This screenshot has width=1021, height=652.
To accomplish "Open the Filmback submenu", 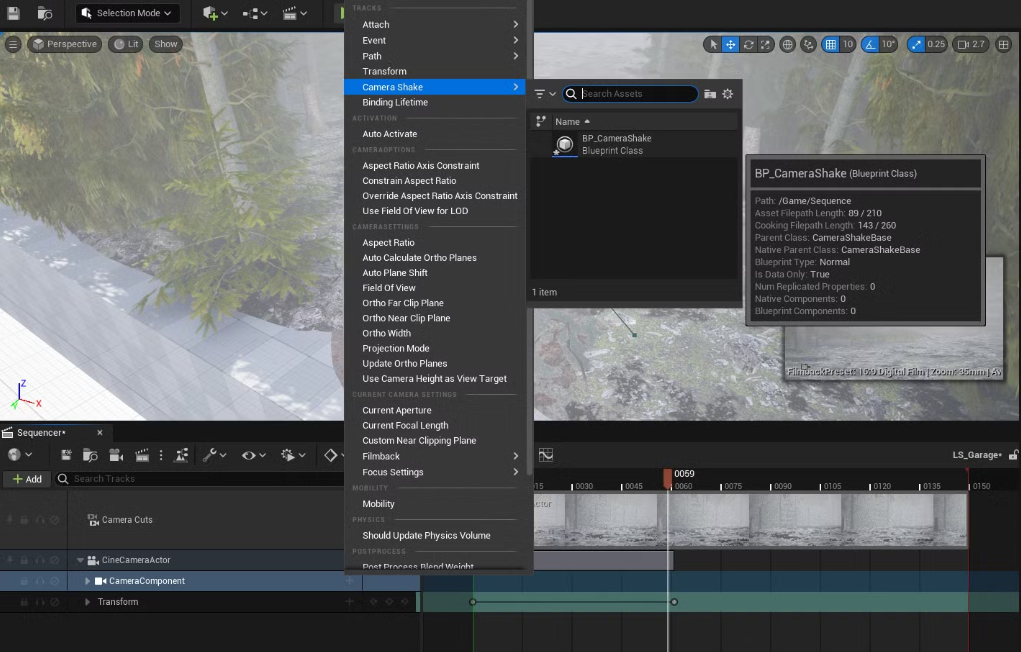I will 435,456.
